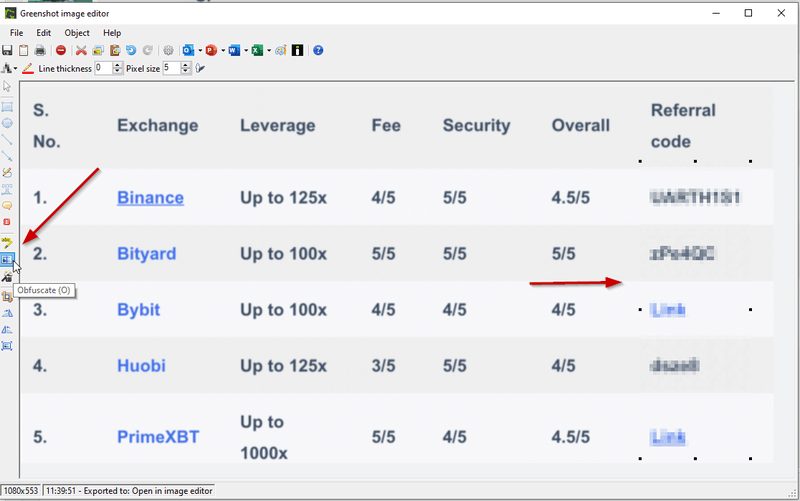Click the Bybit link

138,310
